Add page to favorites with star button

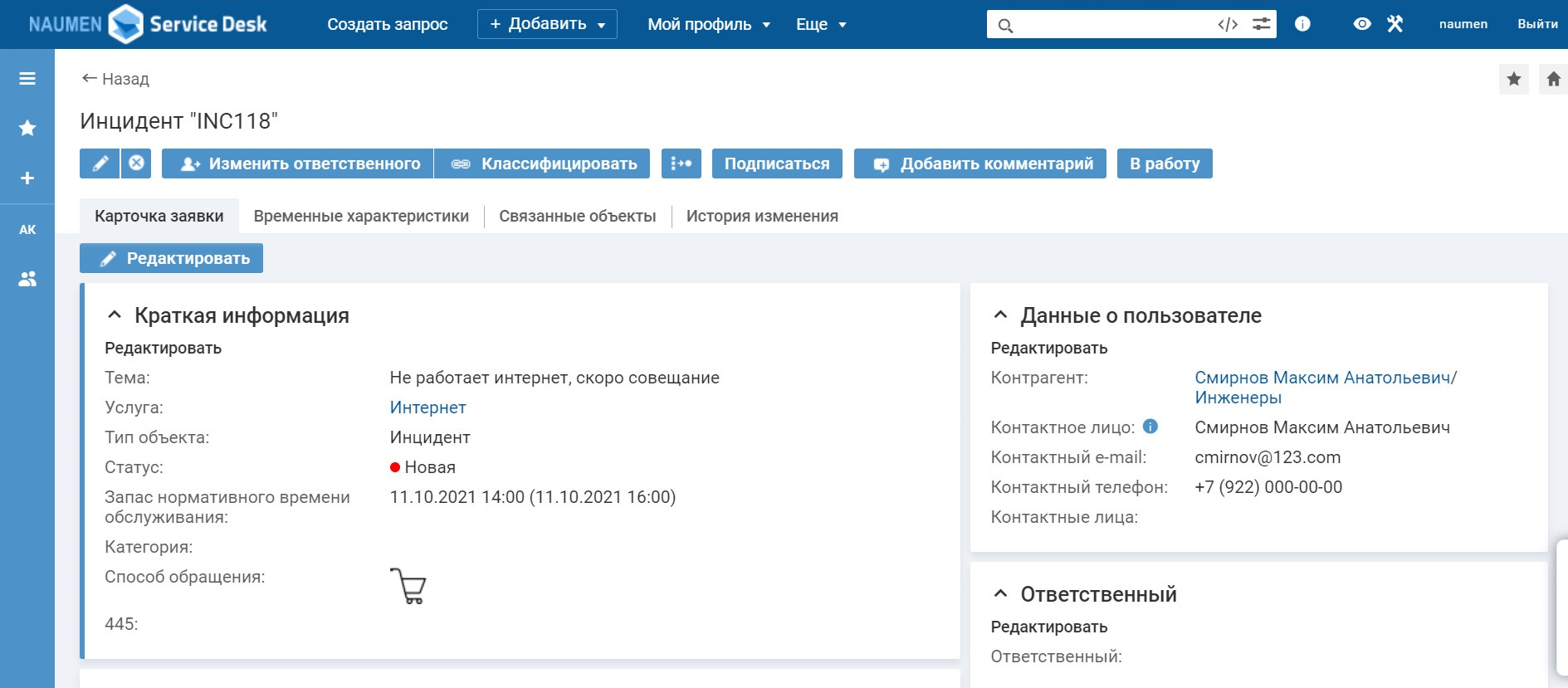tap(1513, 79)
